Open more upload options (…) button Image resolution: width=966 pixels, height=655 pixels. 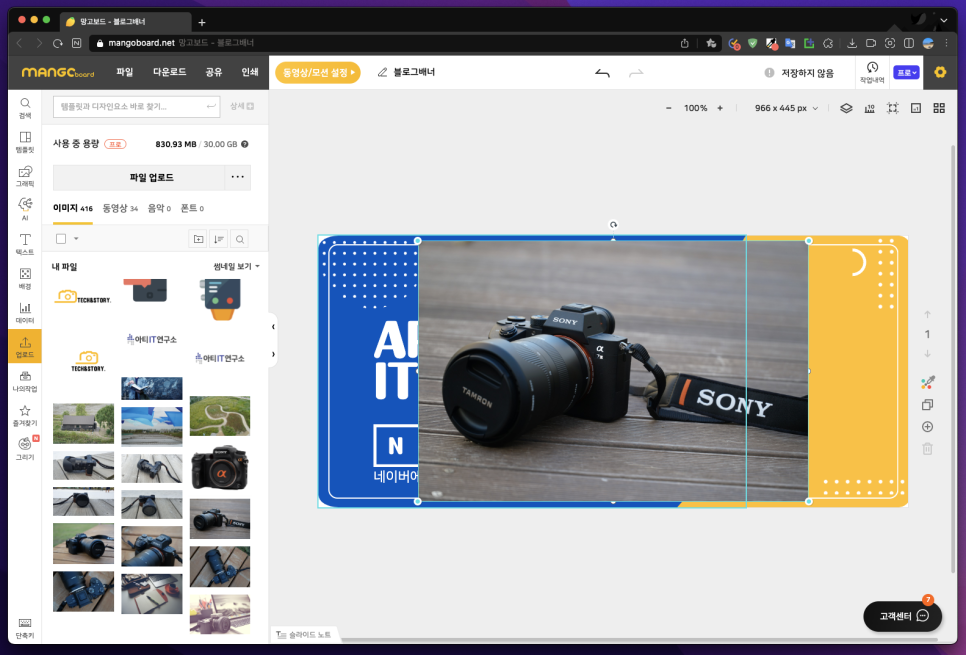click(238, 177)
